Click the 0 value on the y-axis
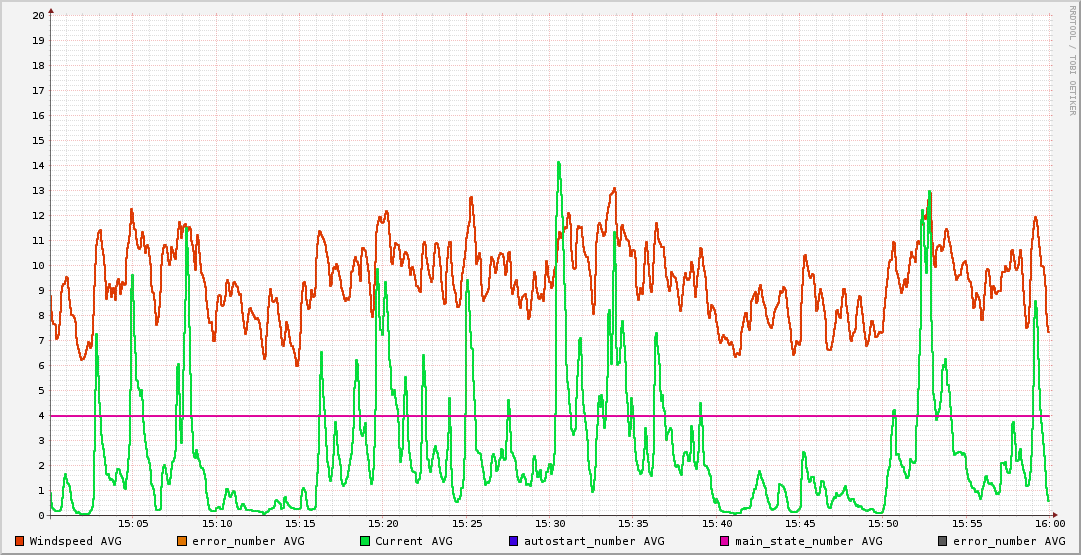 [x=41, y=516]
